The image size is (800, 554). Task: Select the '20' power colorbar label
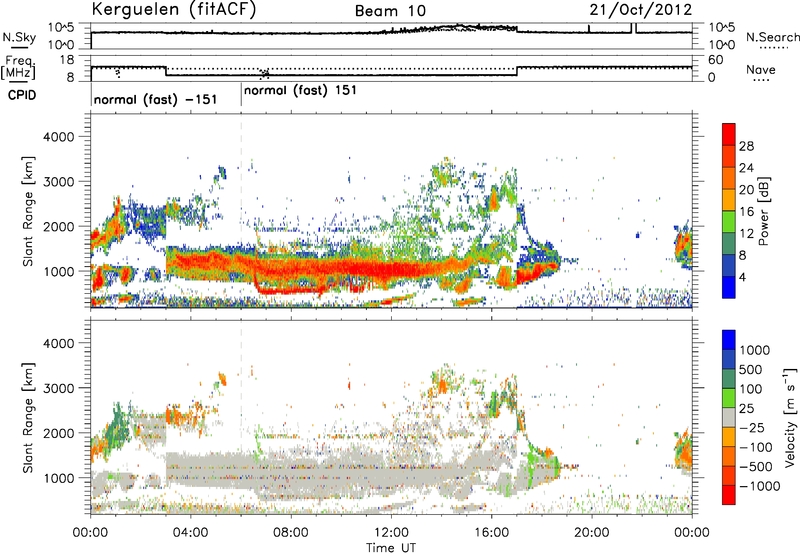746,190
